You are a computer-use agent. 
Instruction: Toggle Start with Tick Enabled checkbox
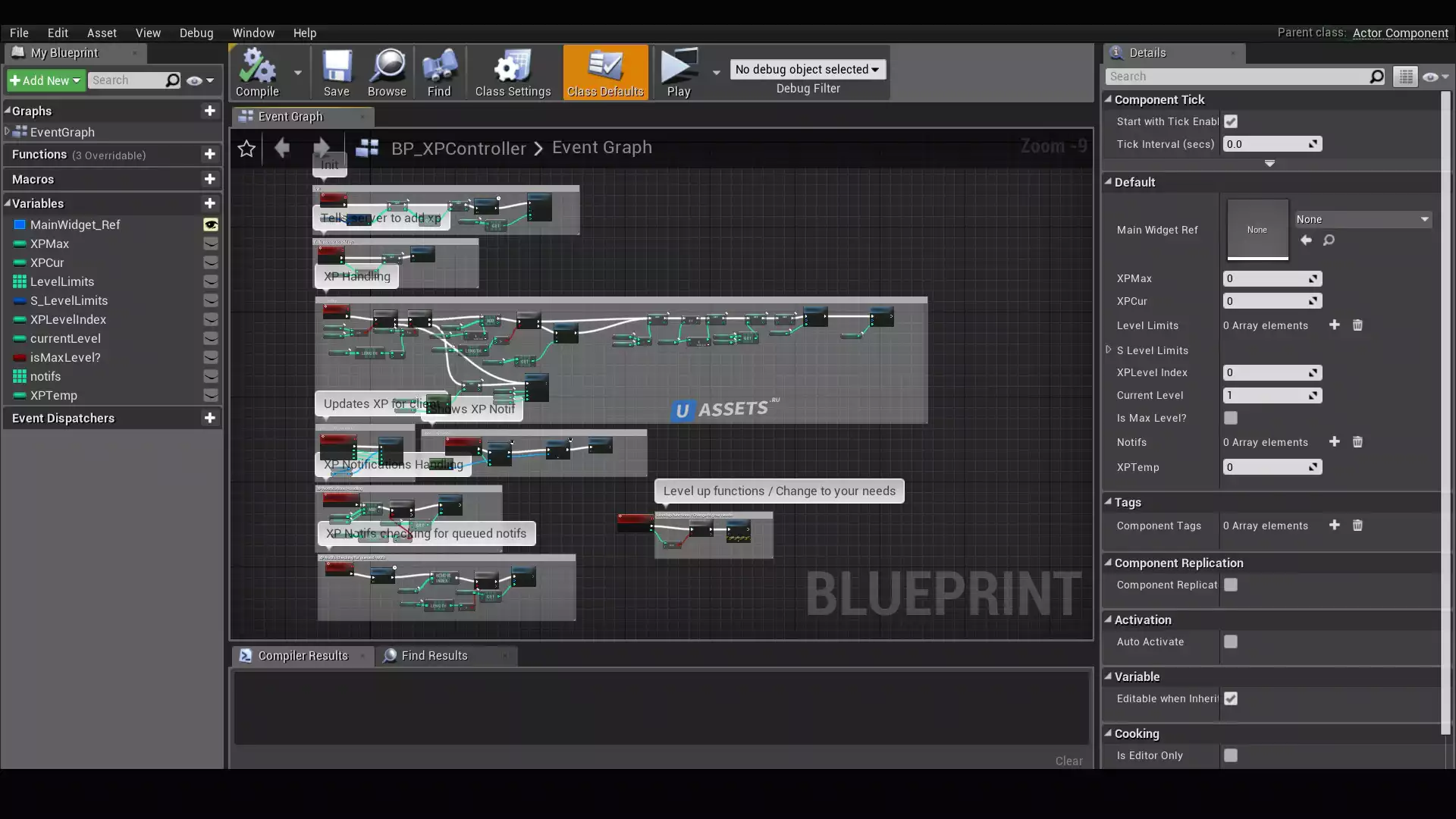click(x=1231, y=121)
